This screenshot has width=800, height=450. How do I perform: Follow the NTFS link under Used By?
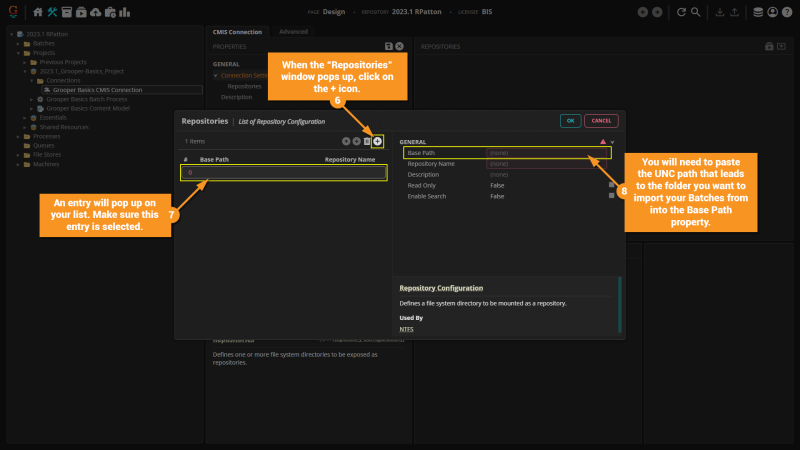(x=406, y=329)
